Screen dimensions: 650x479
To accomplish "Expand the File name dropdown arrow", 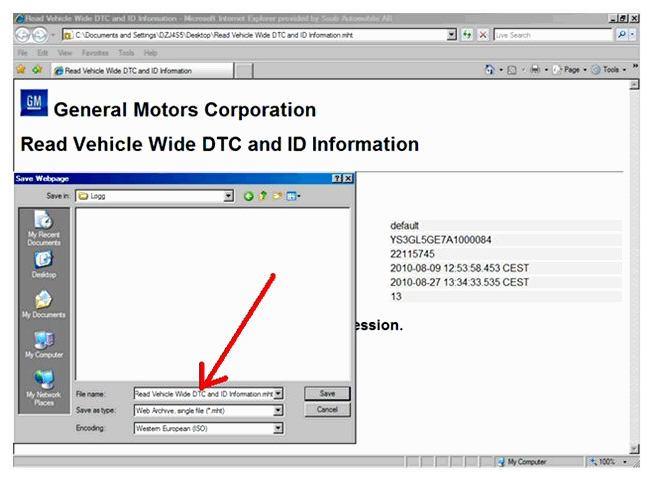I will pos(279,394).
